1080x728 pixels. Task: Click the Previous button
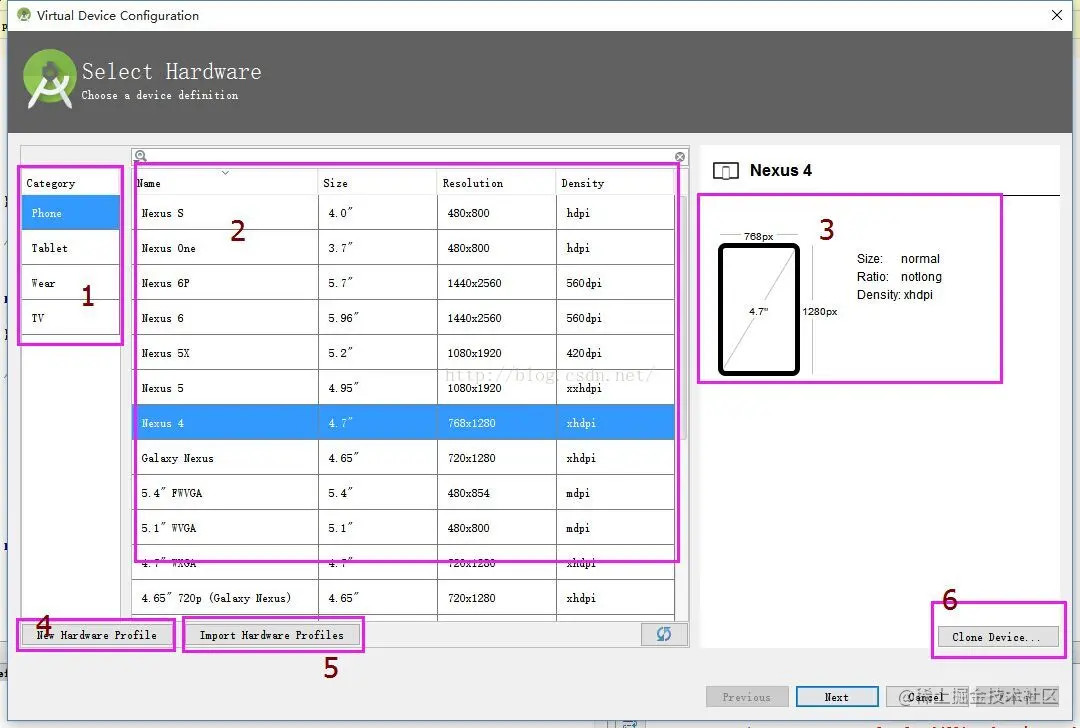click(747, 697)
